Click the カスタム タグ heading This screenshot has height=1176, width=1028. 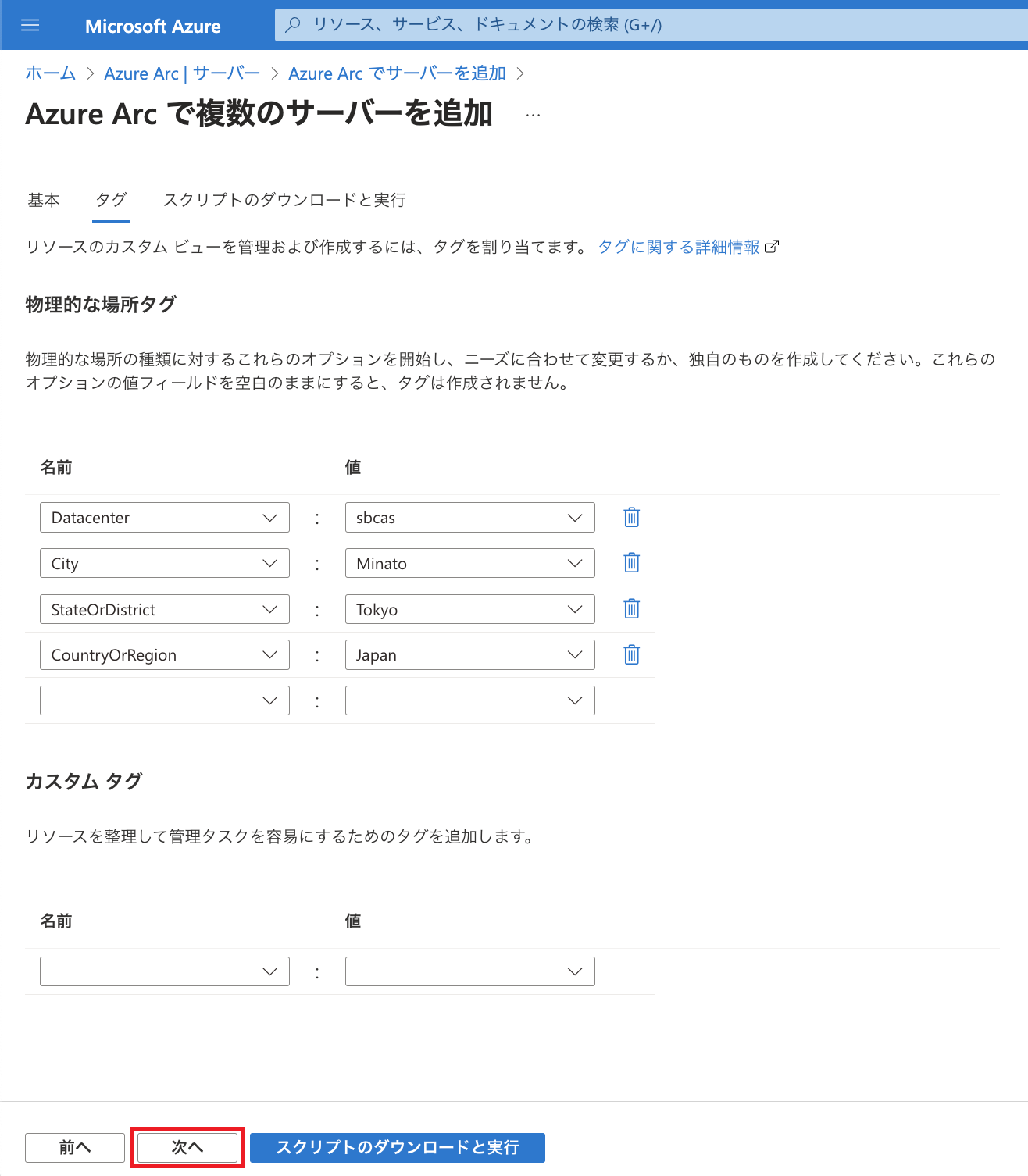pos(84,782)
